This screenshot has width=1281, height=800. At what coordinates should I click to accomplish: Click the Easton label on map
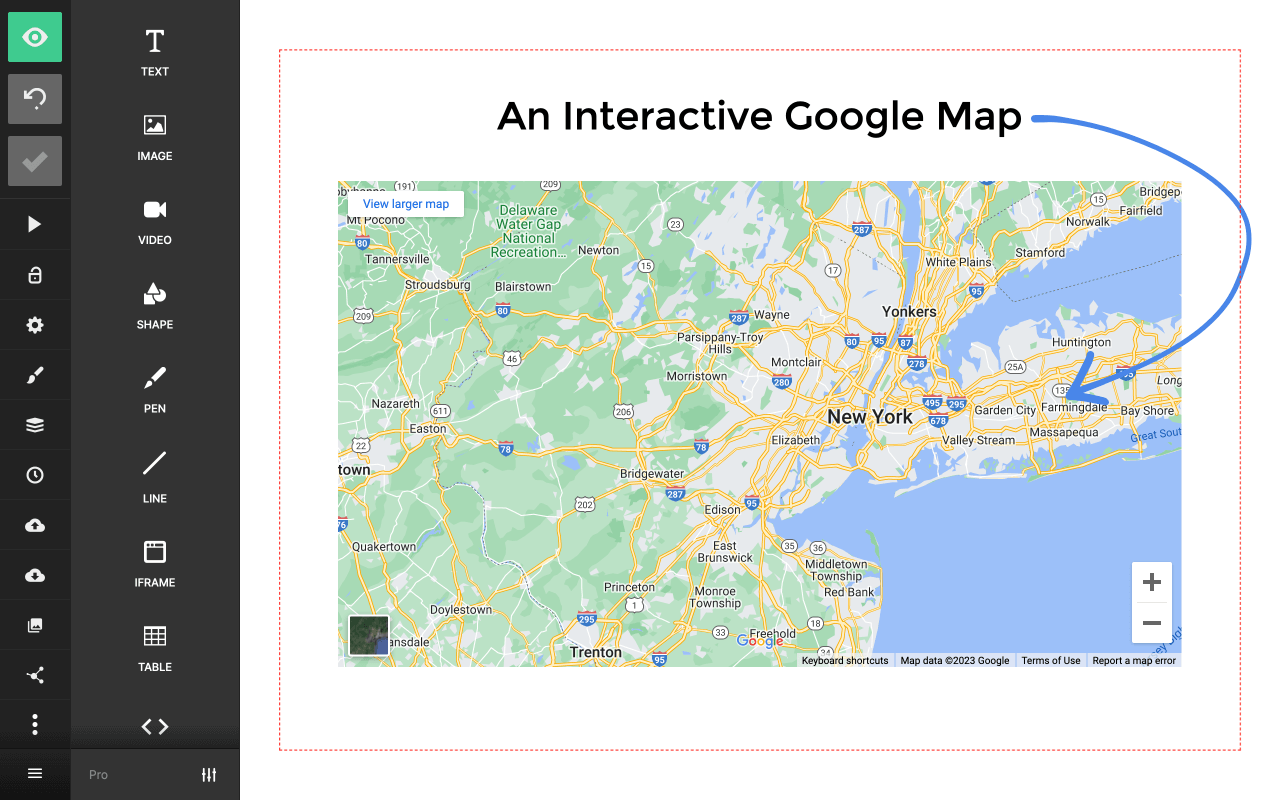click(428, 429)
